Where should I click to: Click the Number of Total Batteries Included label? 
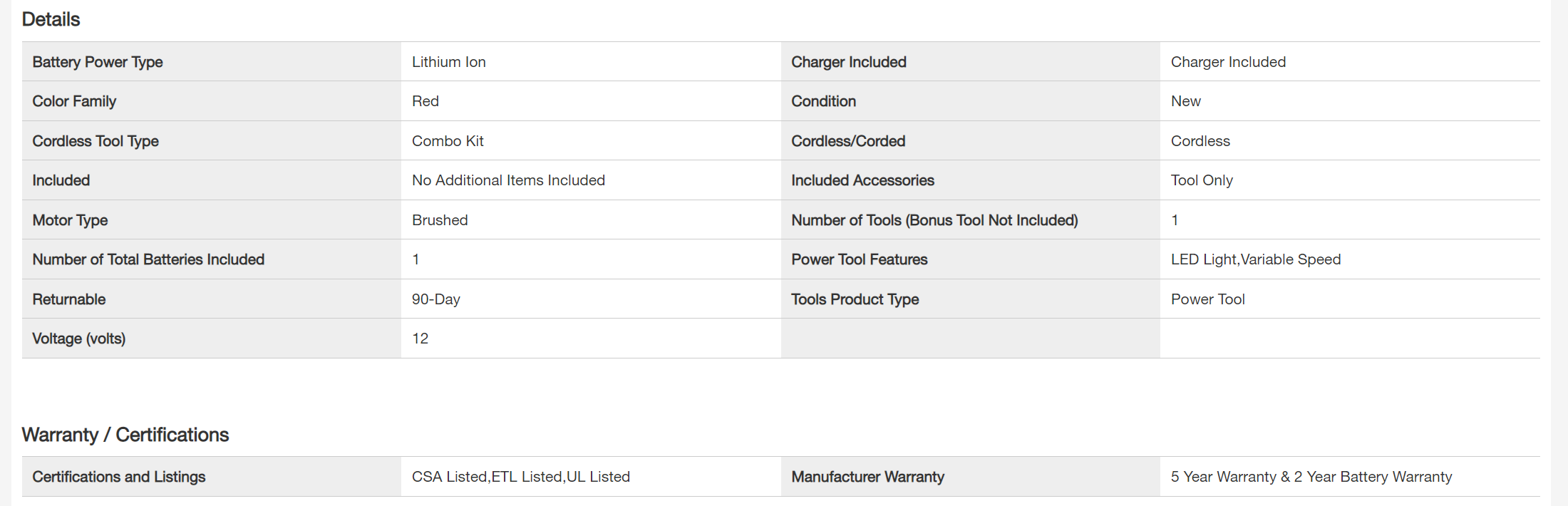(x=148, y=259)
